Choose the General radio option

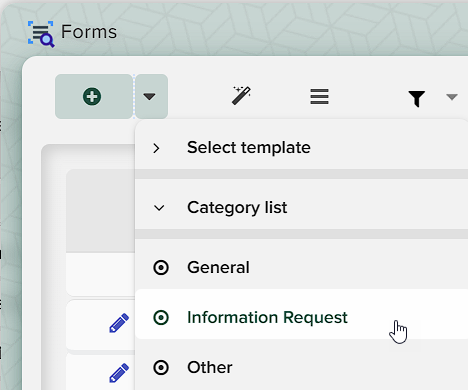point(161,267)
